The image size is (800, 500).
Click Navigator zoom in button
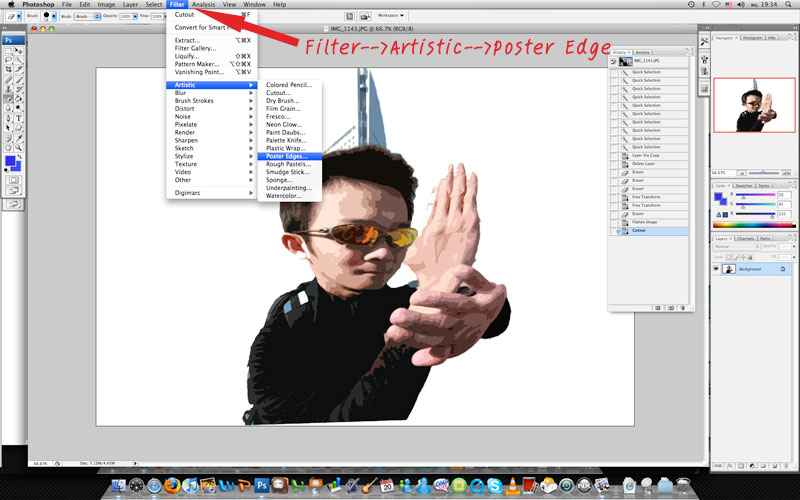pos(786,173)
